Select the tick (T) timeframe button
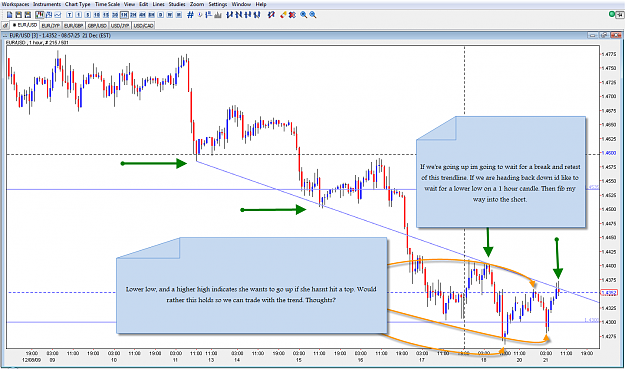625x369 pixels. 70,15
